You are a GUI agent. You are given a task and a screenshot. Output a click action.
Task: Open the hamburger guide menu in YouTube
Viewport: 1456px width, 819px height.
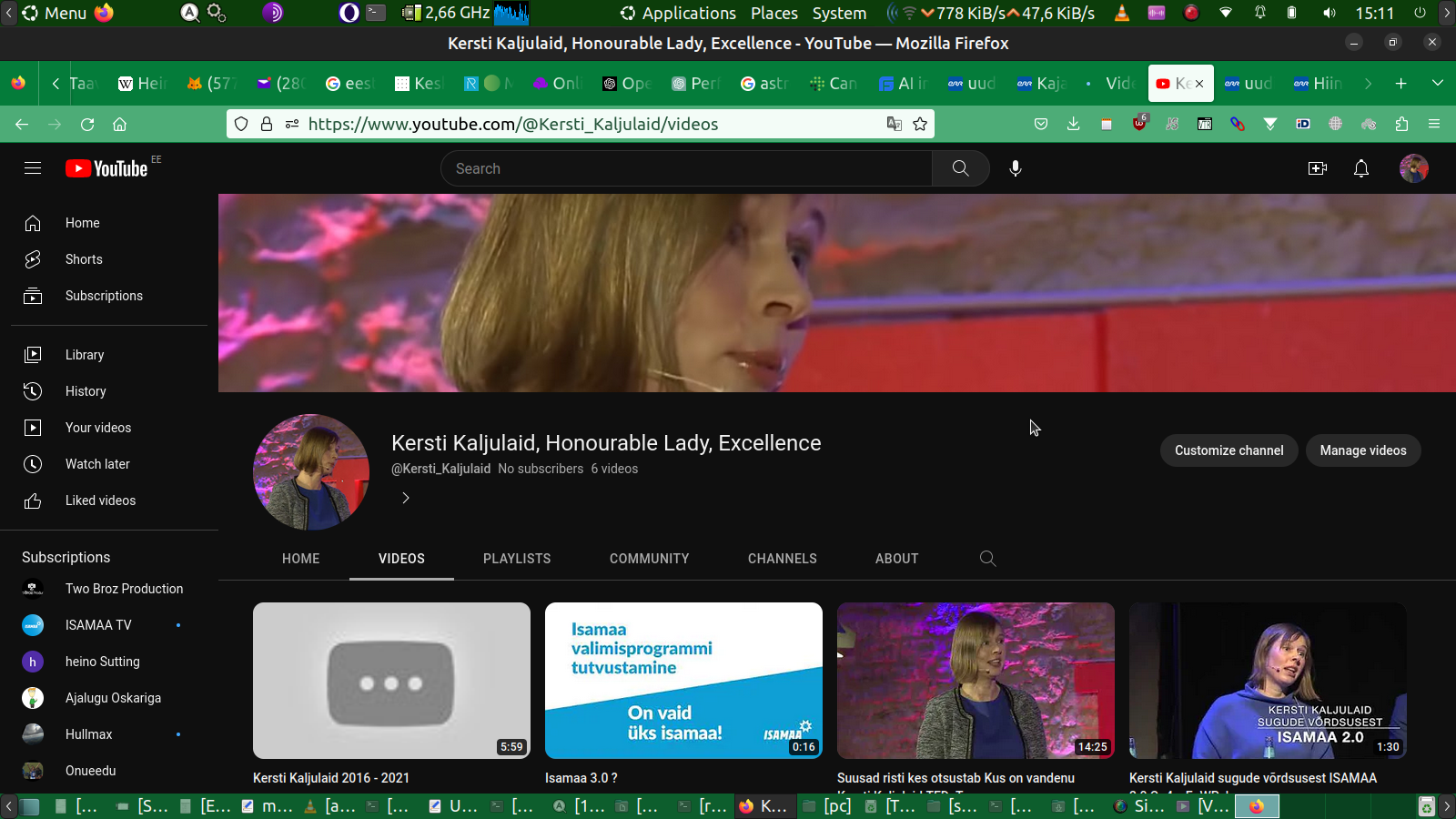tap(33, 168)
